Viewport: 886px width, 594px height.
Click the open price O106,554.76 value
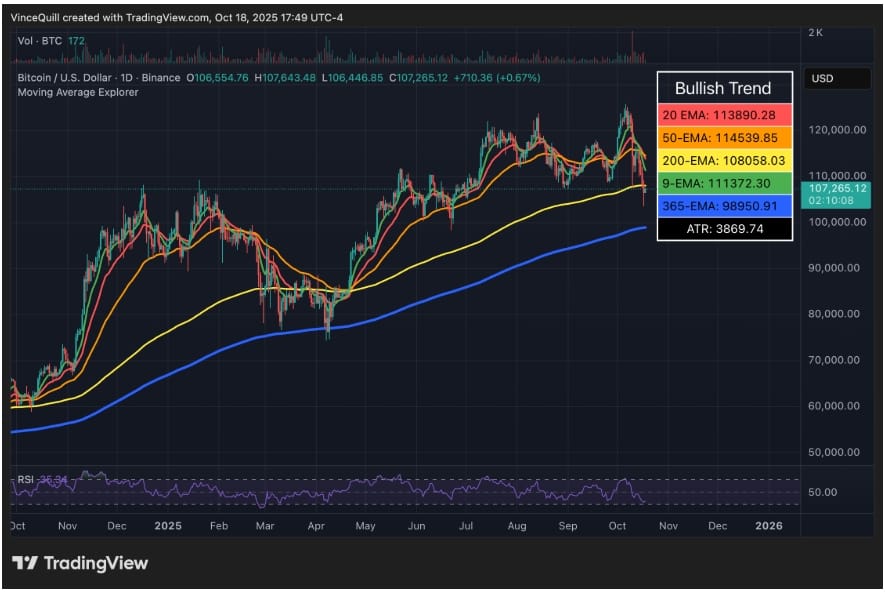(x=218, y=77)
